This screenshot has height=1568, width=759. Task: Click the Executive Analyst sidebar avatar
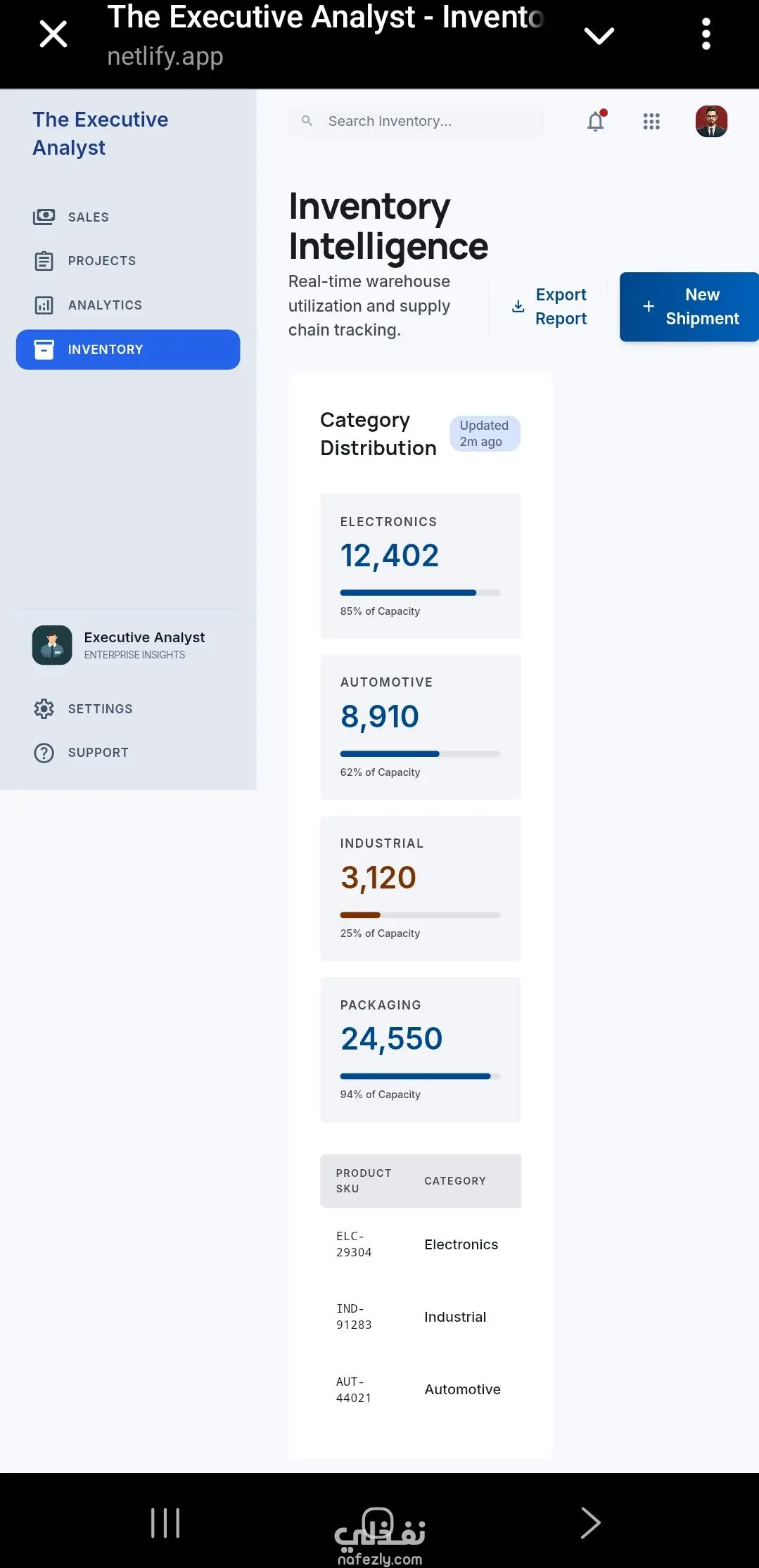coord(52,645)
